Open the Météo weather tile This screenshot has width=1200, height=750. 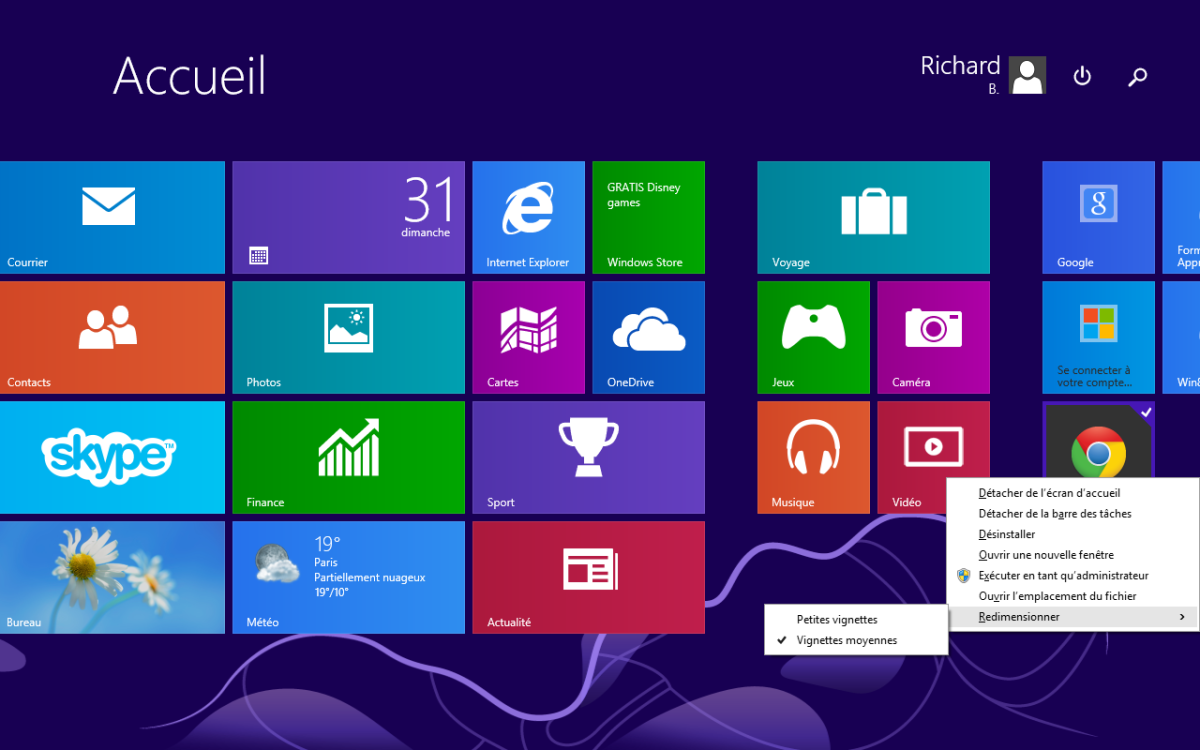point(348,577)
